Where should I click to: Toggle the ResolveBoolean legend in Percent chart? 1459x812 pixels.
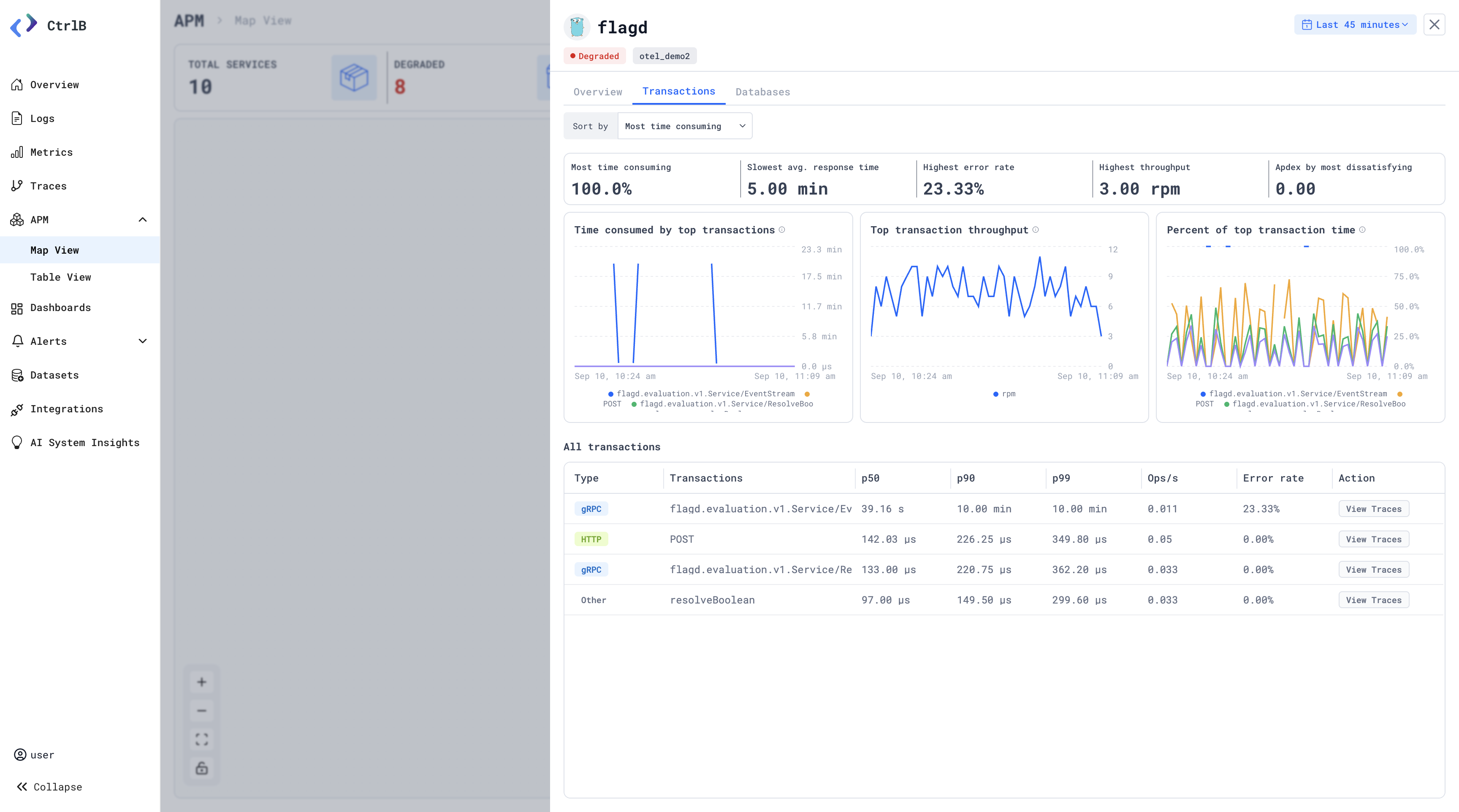[1315, 404]
